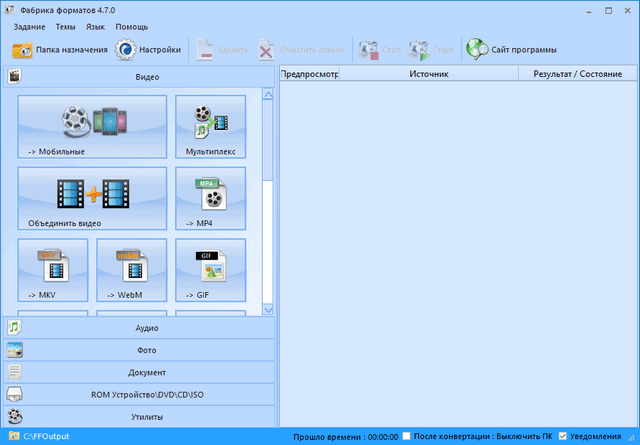Viewport: 640px width, 445px height.
Task: Enable Выключить ПК after conversion checkbox
Action: pos(406,437)
